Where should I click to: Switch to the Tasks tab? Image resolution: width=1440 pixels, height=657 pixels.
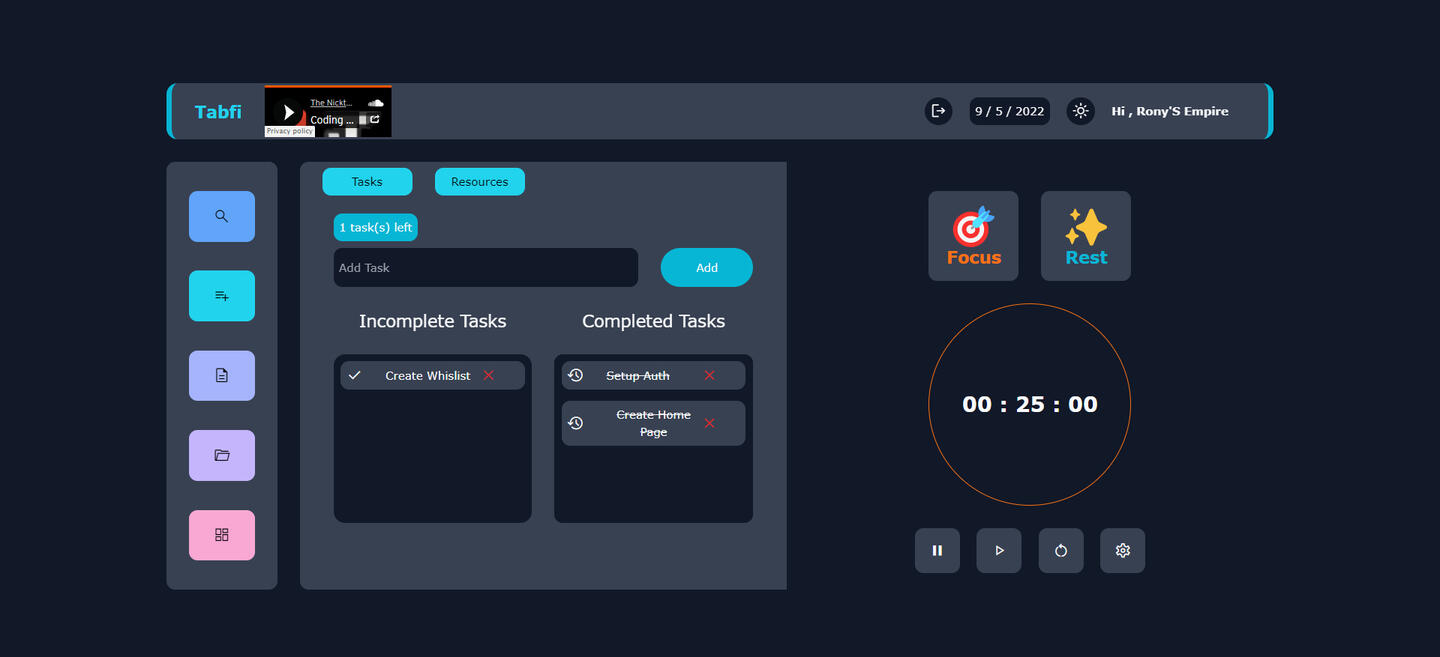coord(367,182)
